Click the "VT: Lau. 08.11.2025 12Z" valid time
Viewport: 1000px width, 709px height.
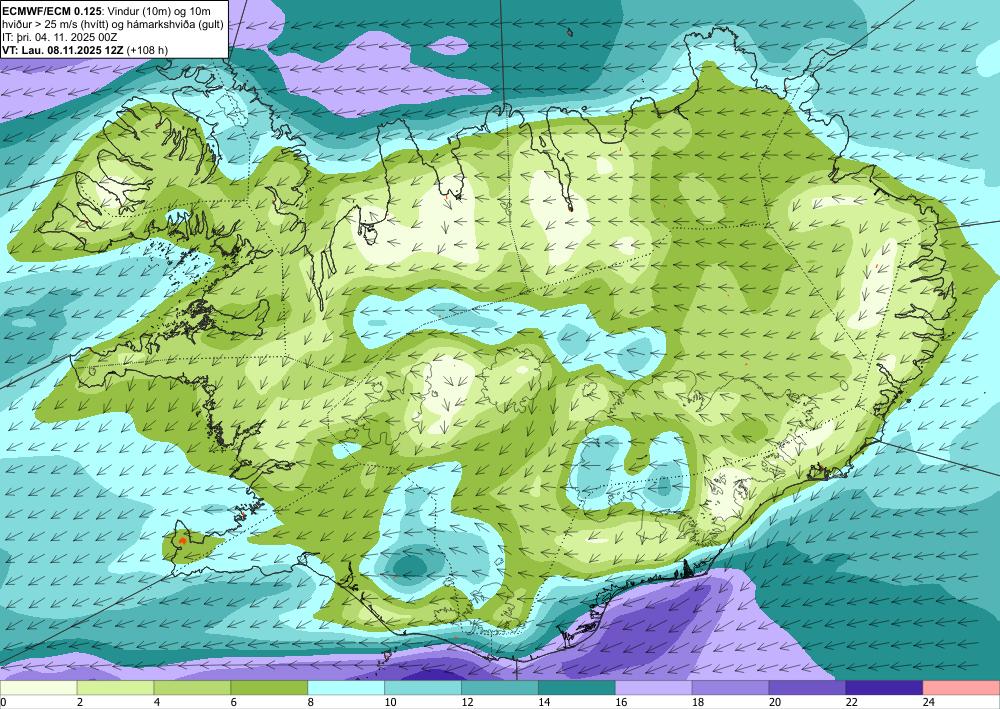63,50
